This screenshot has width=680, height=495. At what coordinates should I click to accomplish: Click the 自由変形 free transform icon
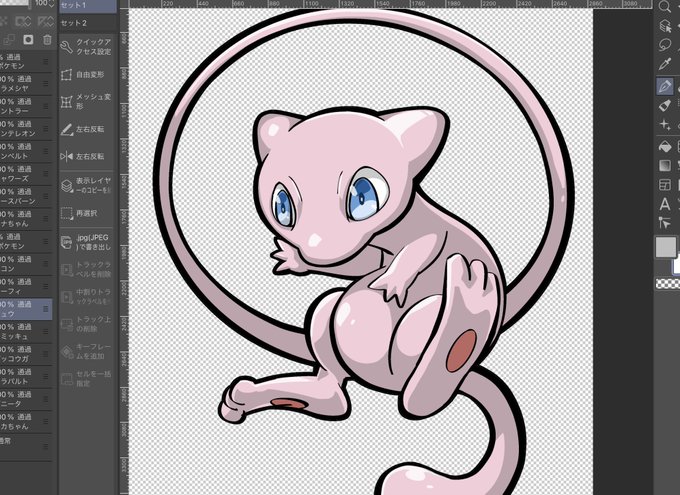coord(67,75)
